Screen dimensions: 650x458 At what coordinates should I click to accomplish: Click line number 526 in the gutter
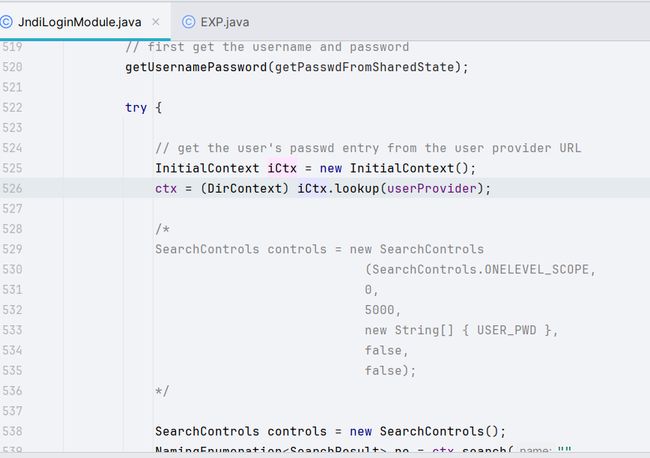coord(12,188)
